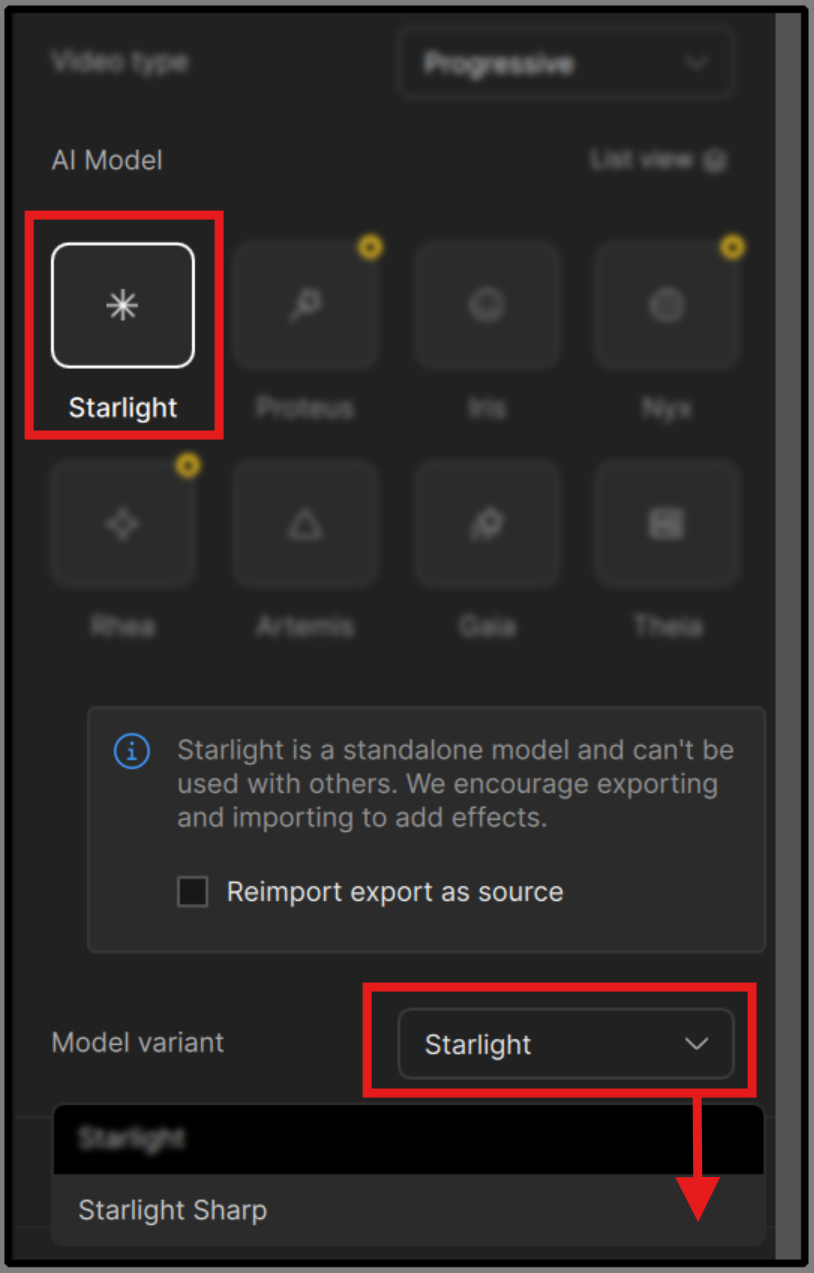Choose the Artemis triangle model icon
The image size is (814, 1273).
pos(304,523)
